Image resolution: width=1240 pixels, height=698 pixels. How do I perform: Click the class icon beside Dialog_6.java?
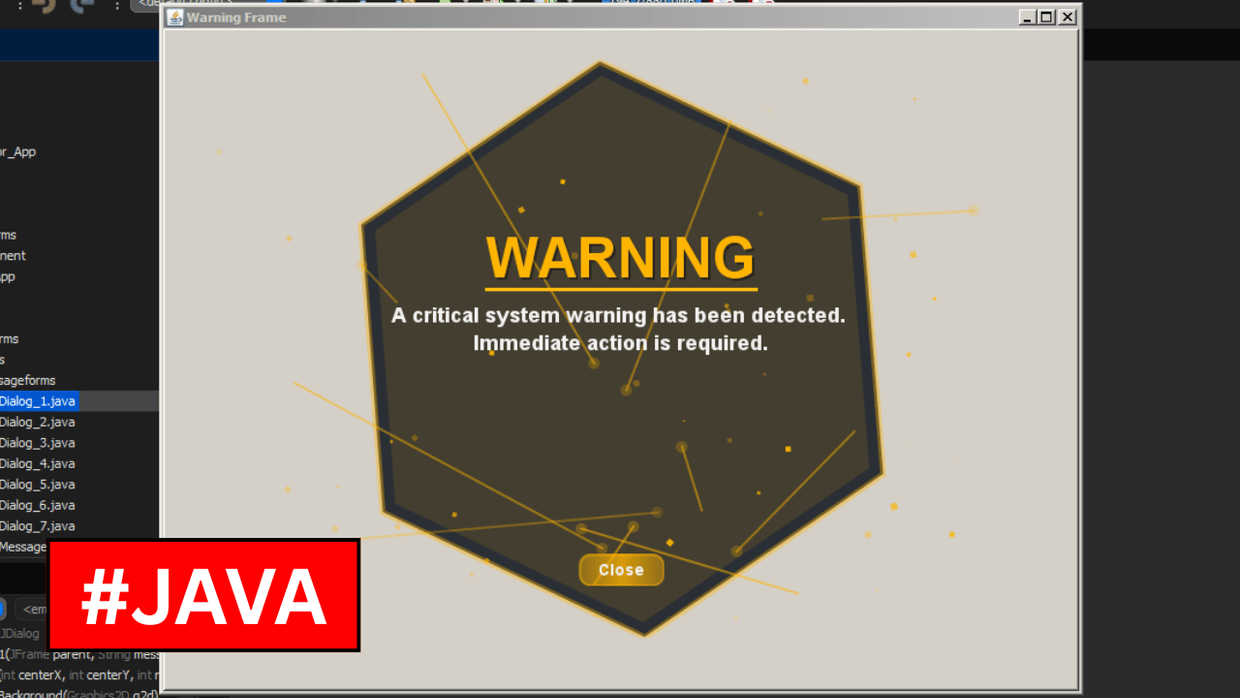pyautogui.click(x=3, y=505)
